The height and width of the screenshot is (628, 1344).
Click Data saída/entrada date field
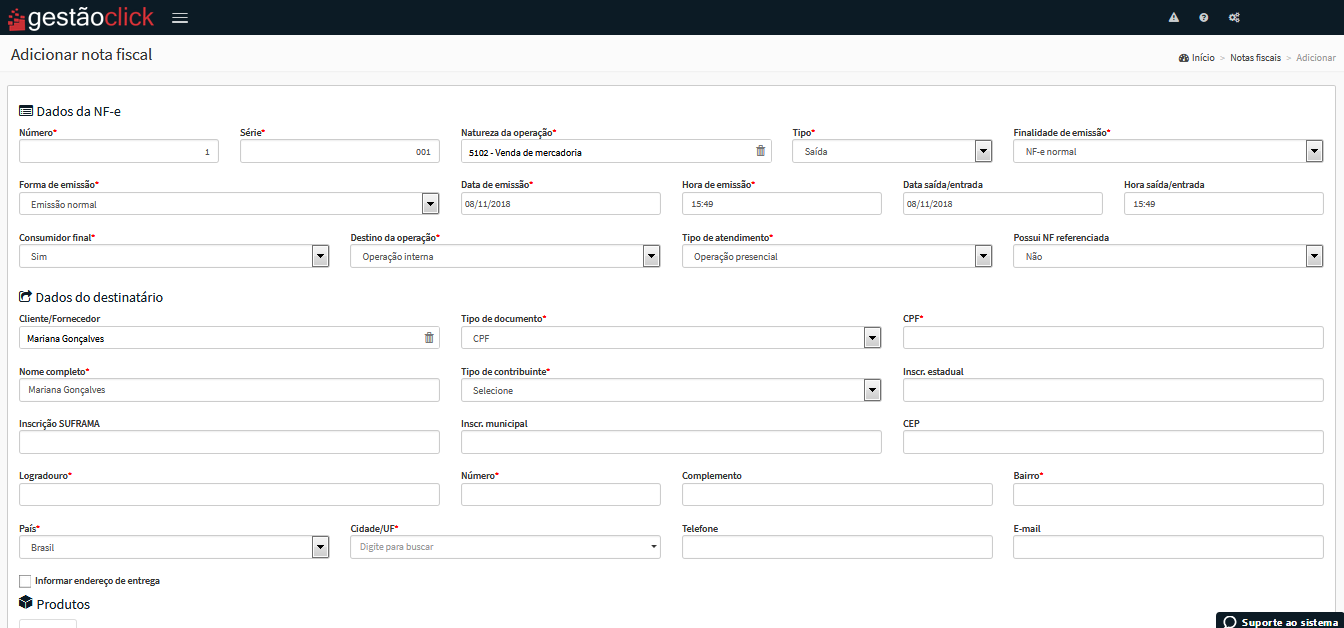pos(1003,204)
